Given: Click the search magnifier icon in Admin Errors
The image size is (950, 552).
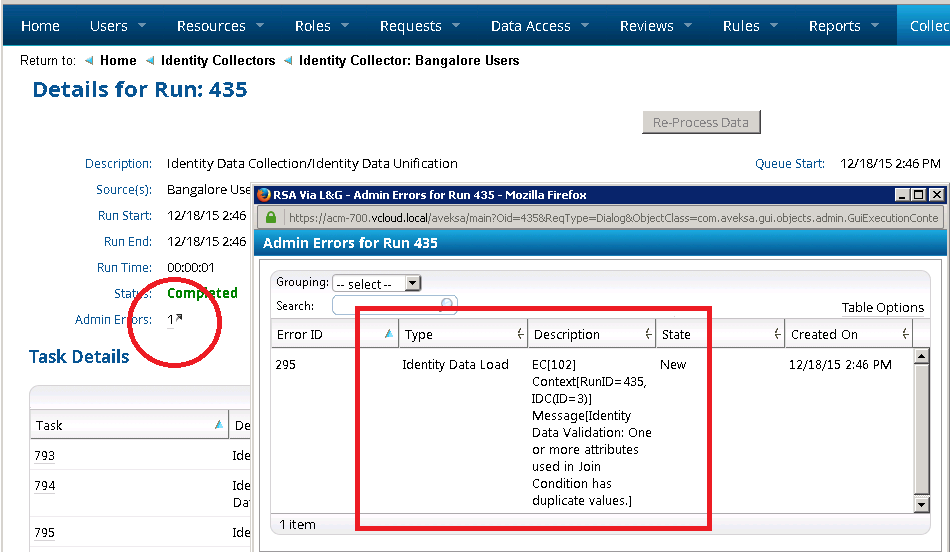Looking at the screenshot, I should 447,305.
